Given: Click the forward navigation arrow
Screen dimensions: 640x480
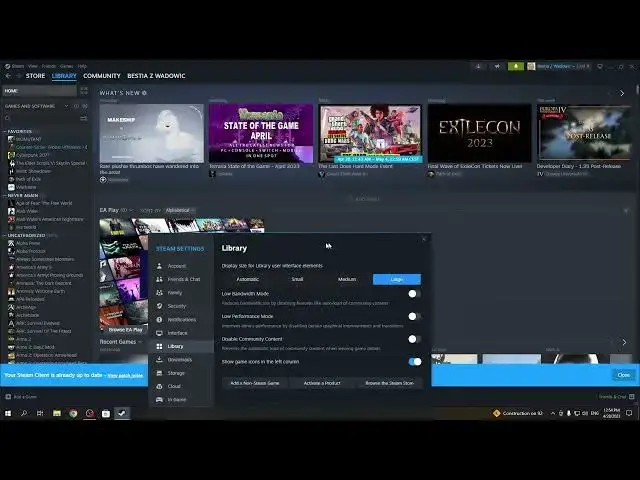Looking at the screenshot, I should coord(18,76).
